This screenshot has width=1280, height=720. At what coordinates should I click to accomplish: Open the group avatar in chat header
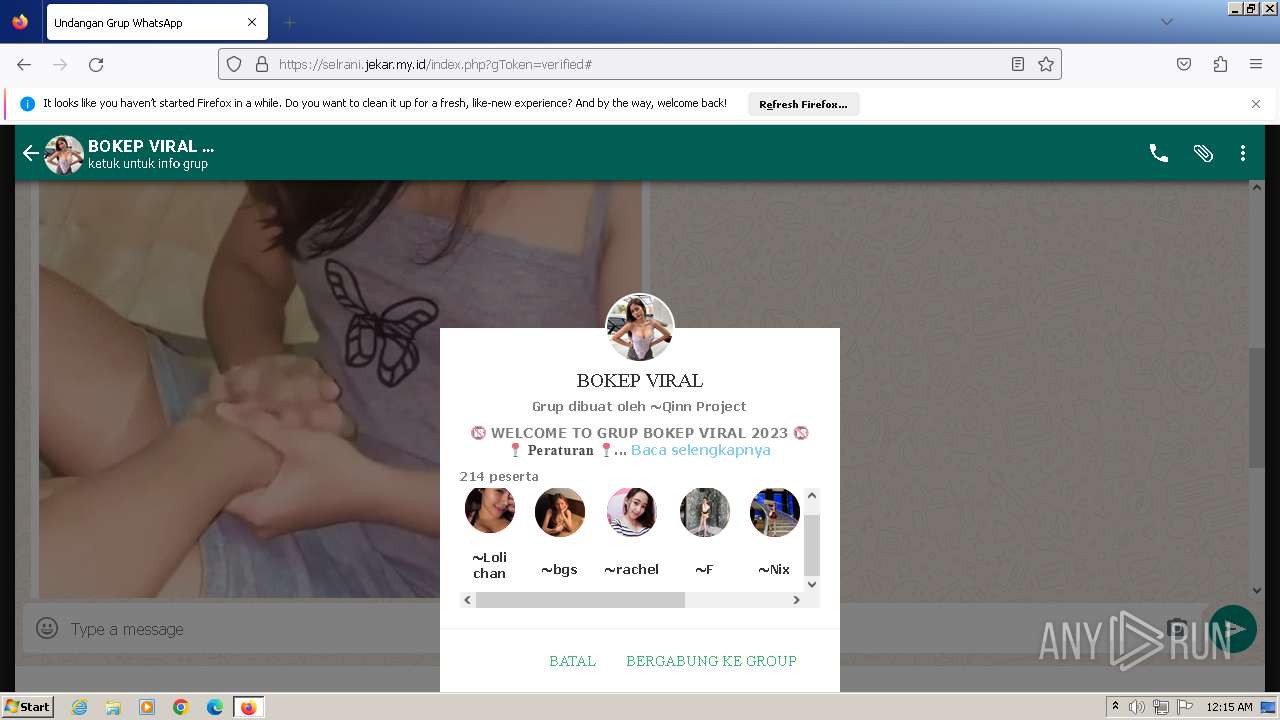click(64, 154)
